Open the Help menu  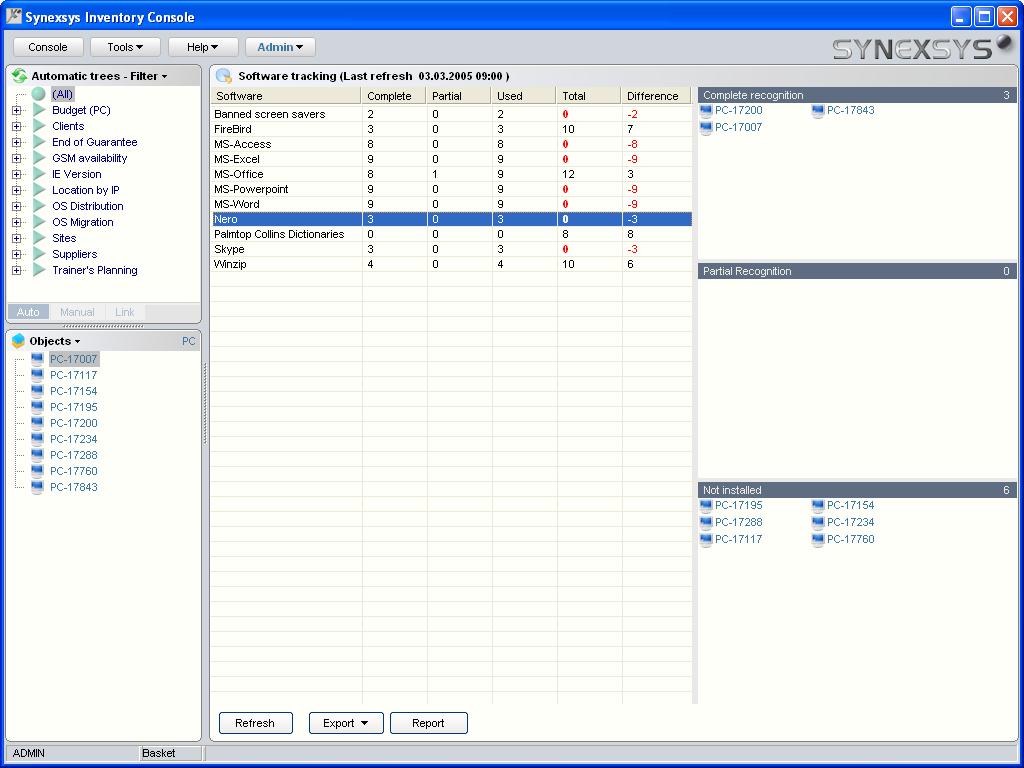tap(202, 47)
